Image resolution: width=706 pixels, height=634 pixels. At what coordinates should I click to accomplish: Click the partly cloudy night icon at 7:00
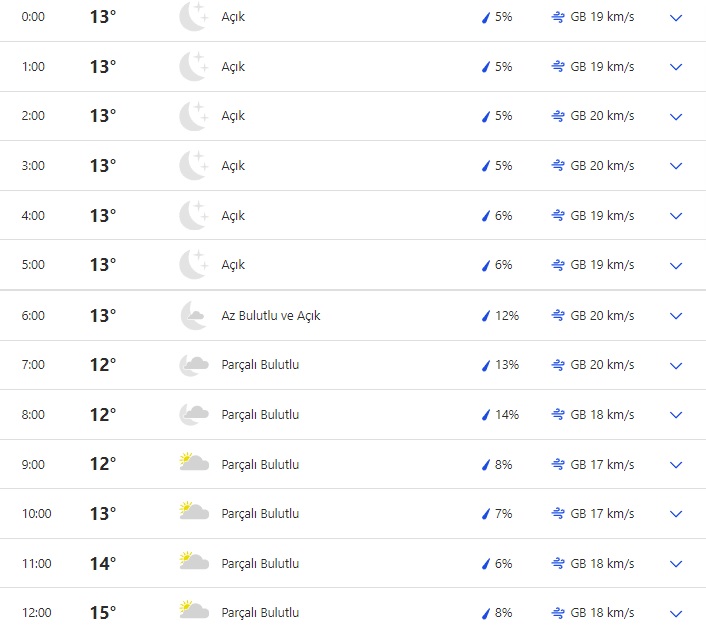[x=193, y=365]
